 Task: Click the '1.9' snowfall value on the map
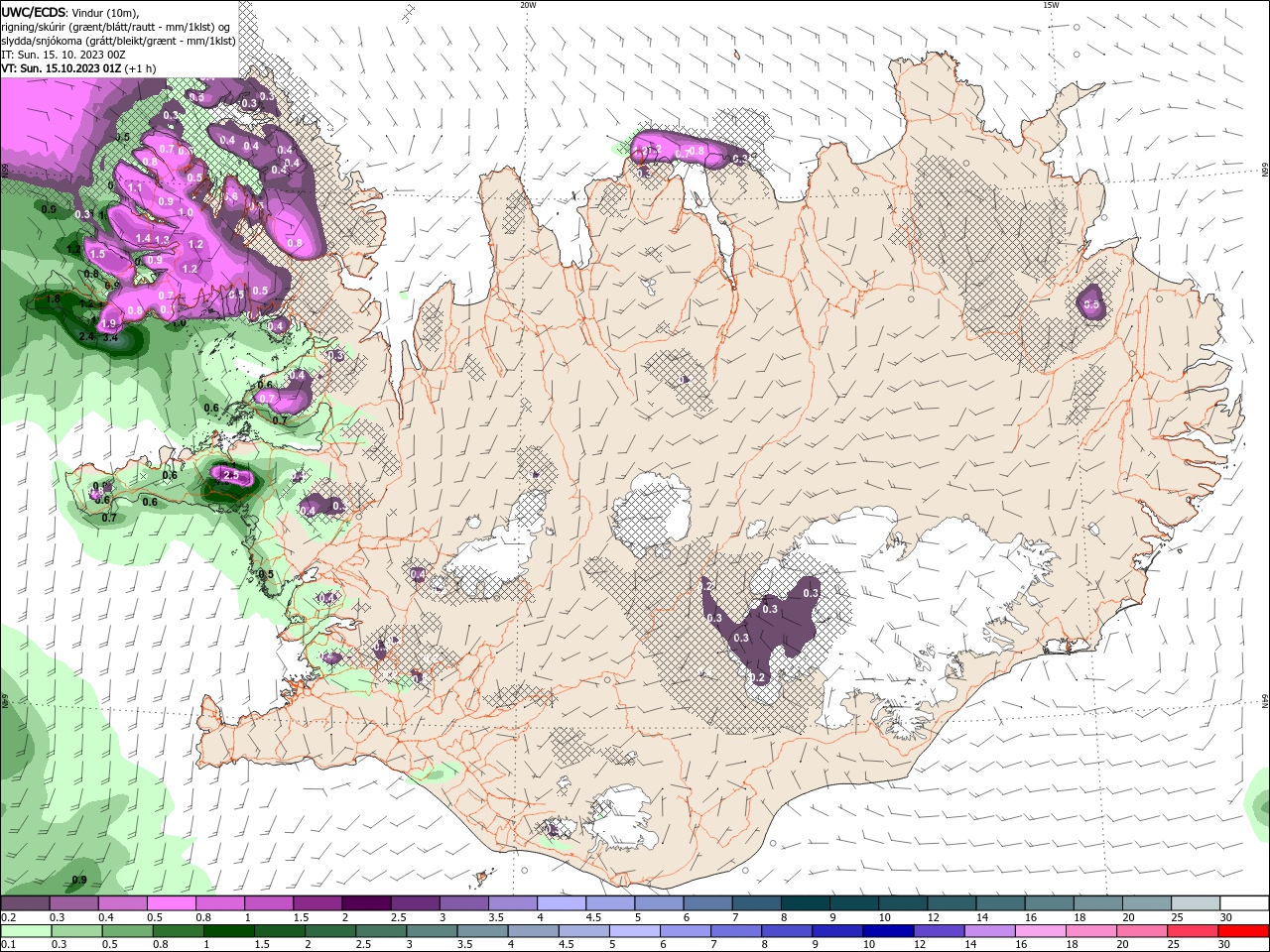click(108, 323)
